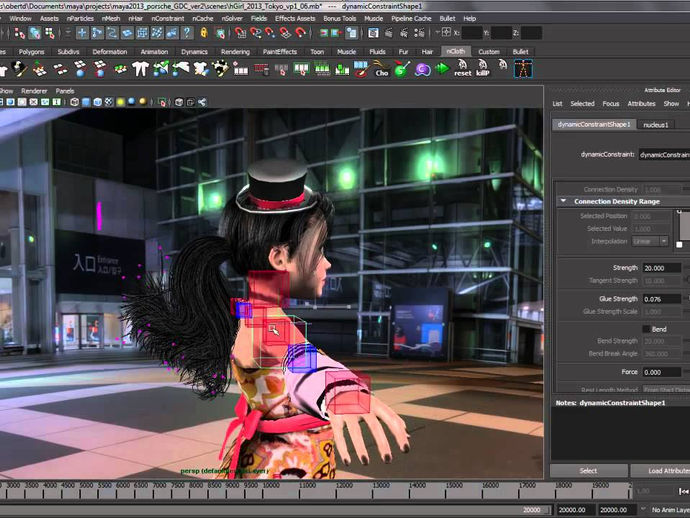The image size is (690, 518).
Task: Switch to dynamicConstraintShape1 tab
Action: (594, 125)
